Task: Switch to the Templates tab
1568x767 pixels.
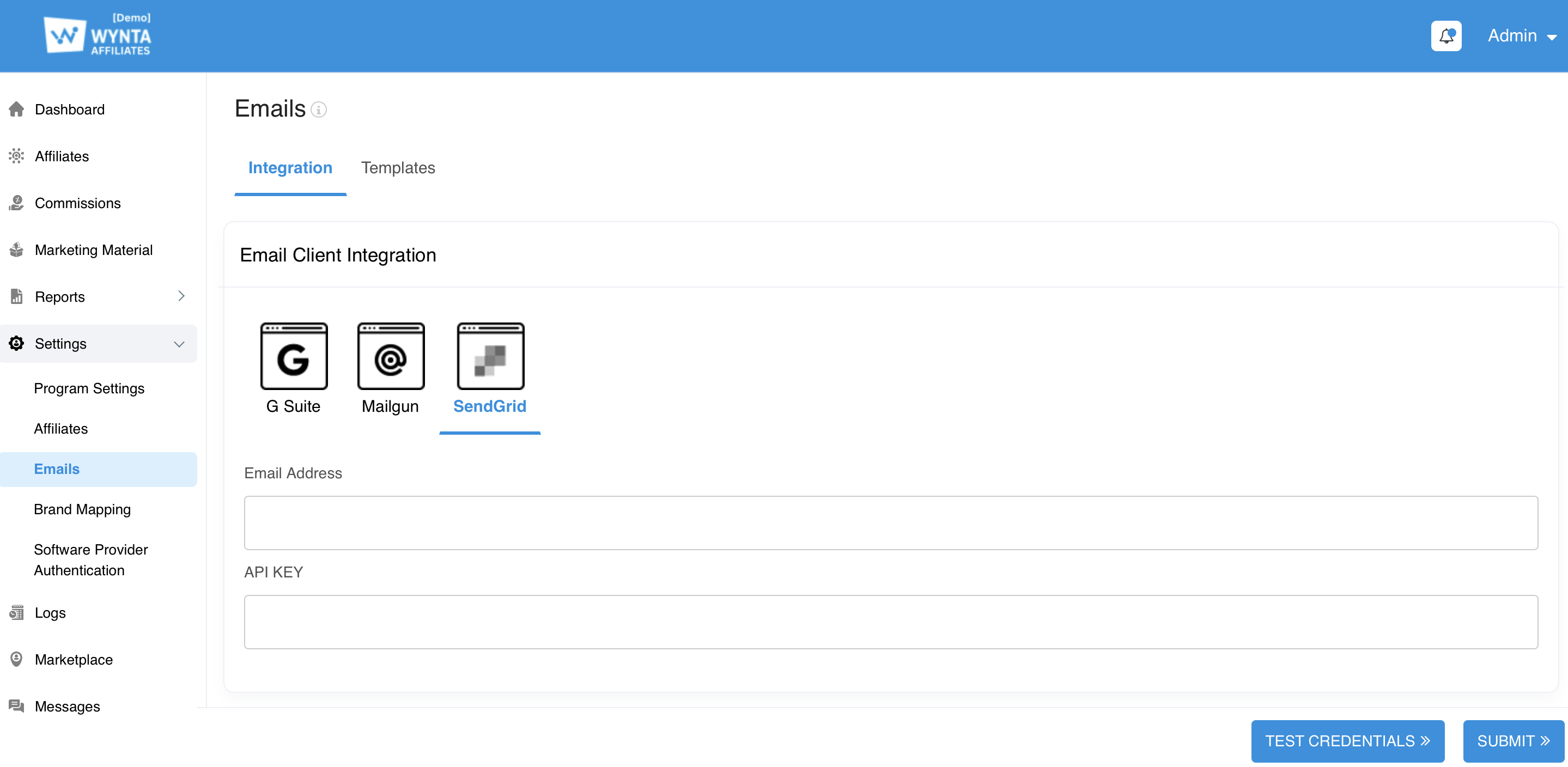Action: click(399, 168)
